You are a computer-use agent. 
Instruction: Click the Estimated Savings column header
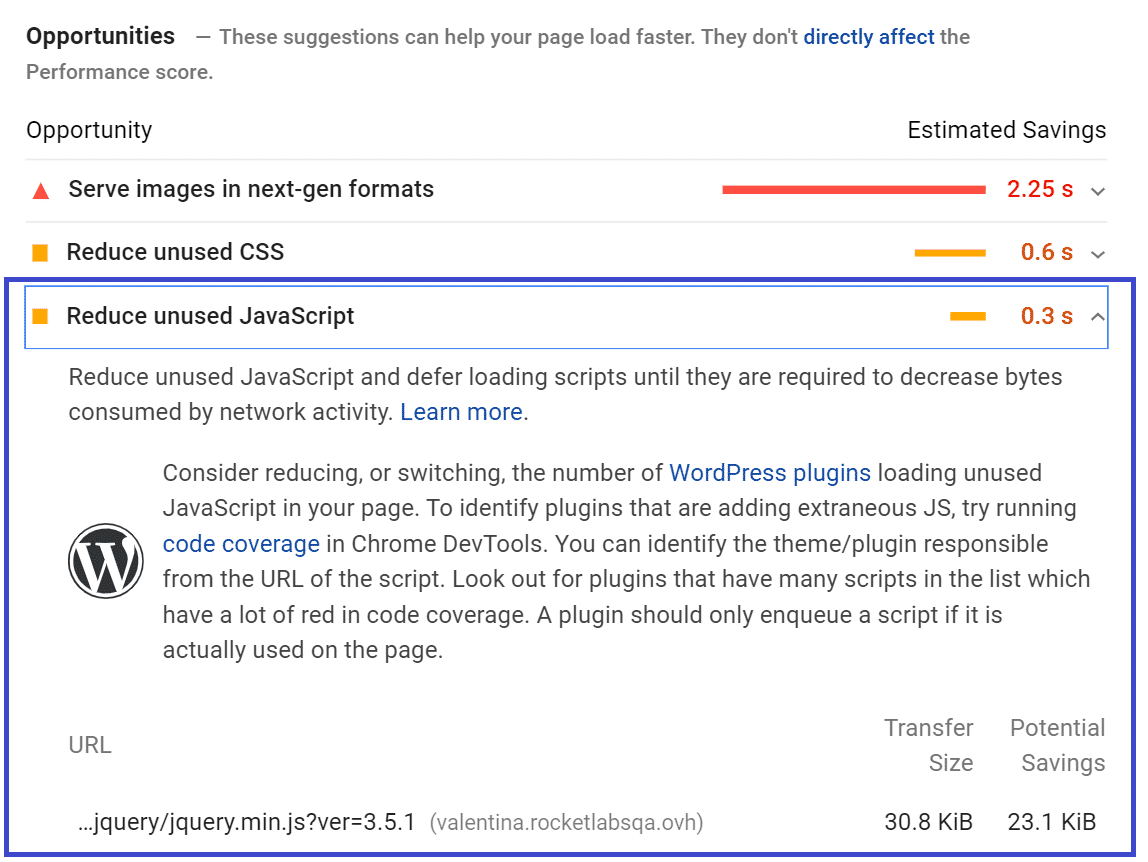[1006, 130]
